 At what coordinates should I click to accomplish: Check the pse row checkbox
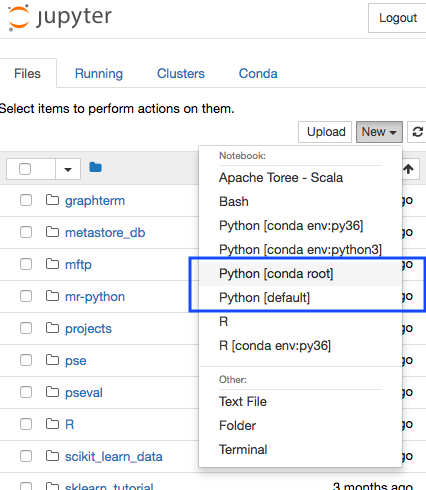click(x=26, y=360)
